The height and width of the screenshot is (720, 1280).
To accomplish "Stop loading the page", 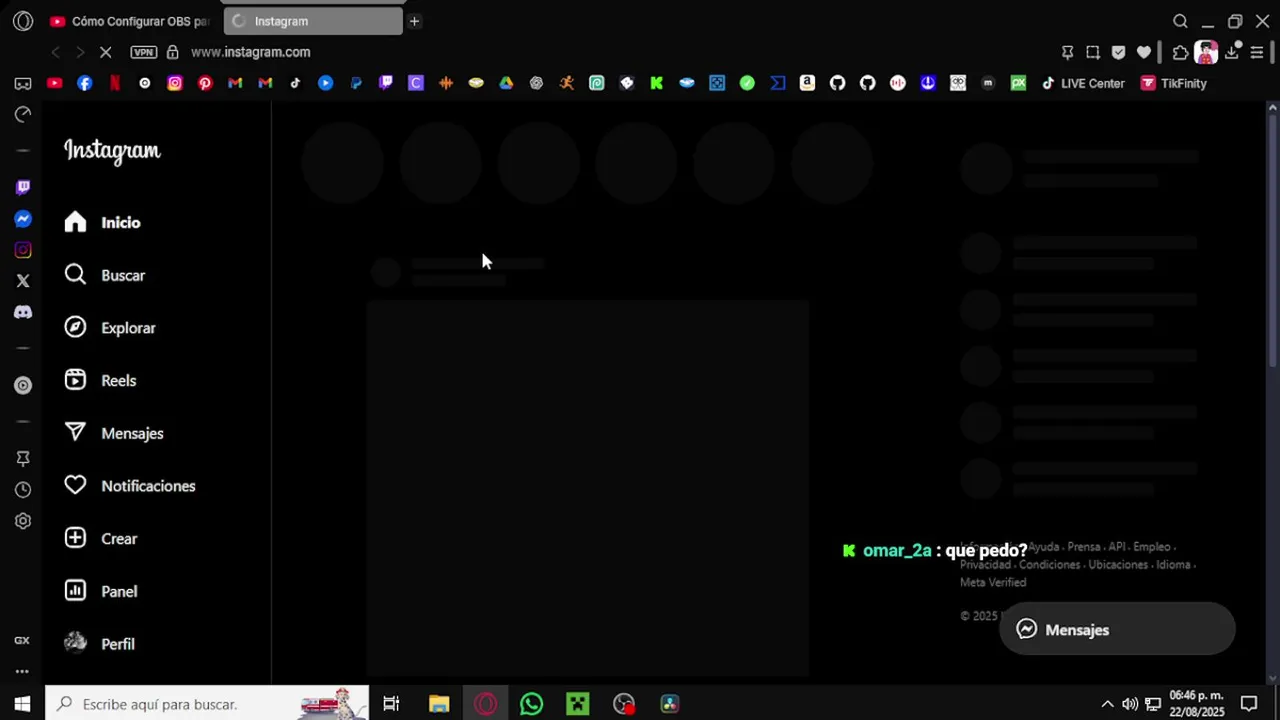I will coord(105,52).
